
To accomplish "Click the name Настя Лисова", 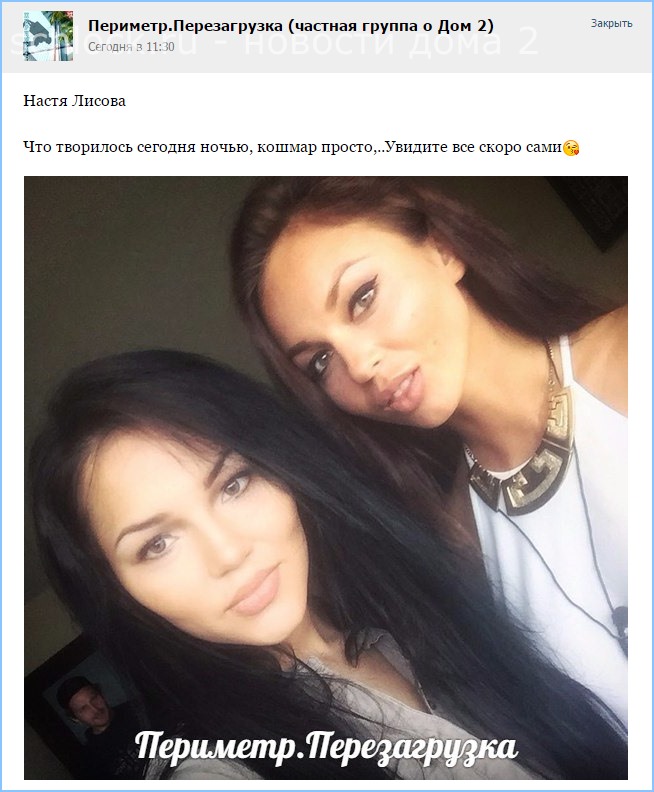I will tap(74, 101).
